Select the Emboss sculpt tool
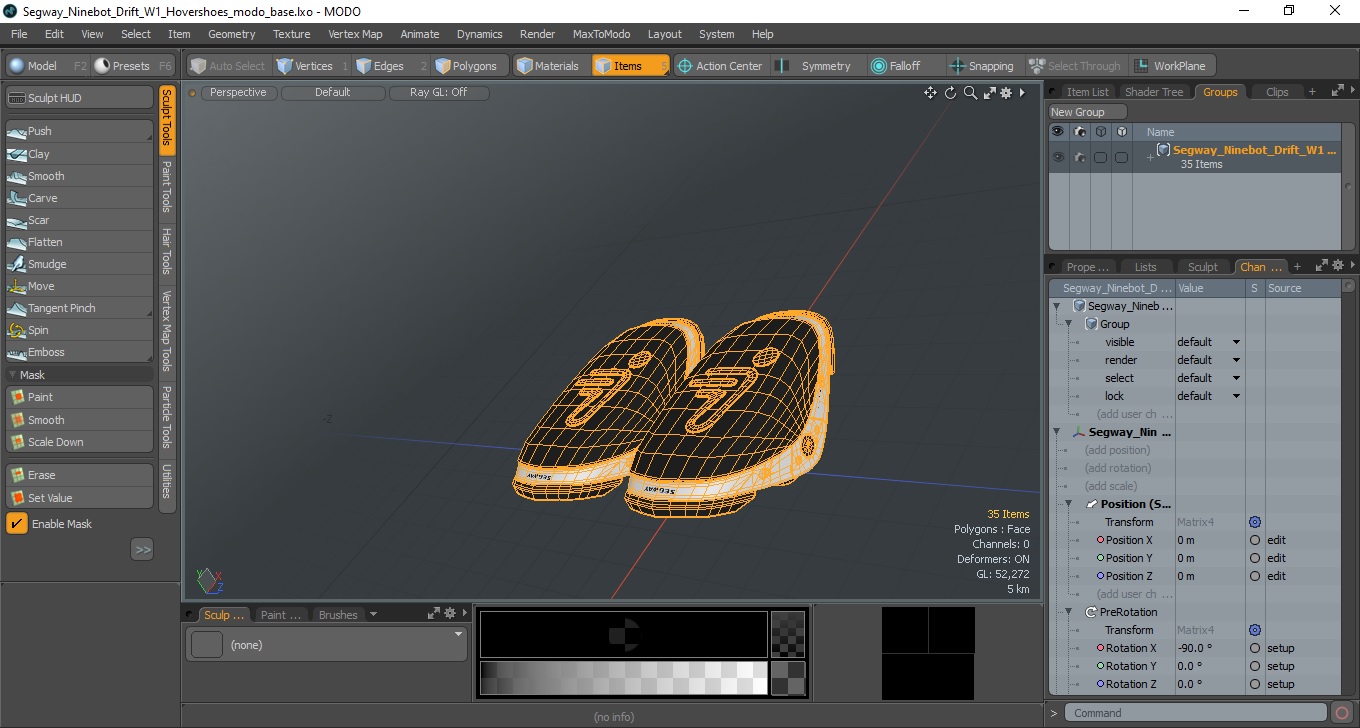This screenshot has height=728, width=1360. pos(79,352)
